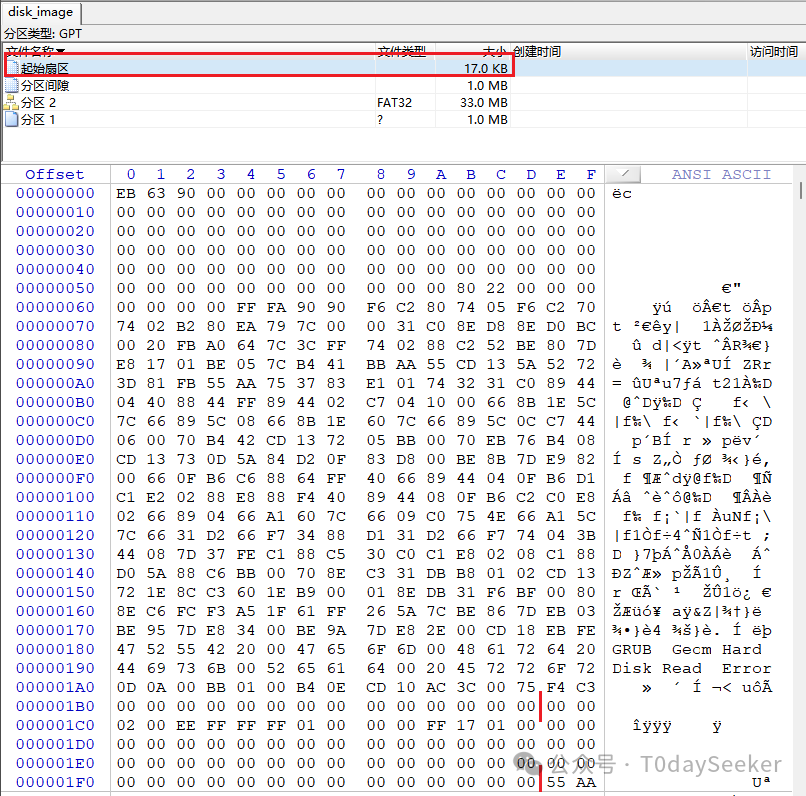This screenshot has width=806, height=796.
Task: Open the 分区 1 partition icon
Action: click(12, 119)
